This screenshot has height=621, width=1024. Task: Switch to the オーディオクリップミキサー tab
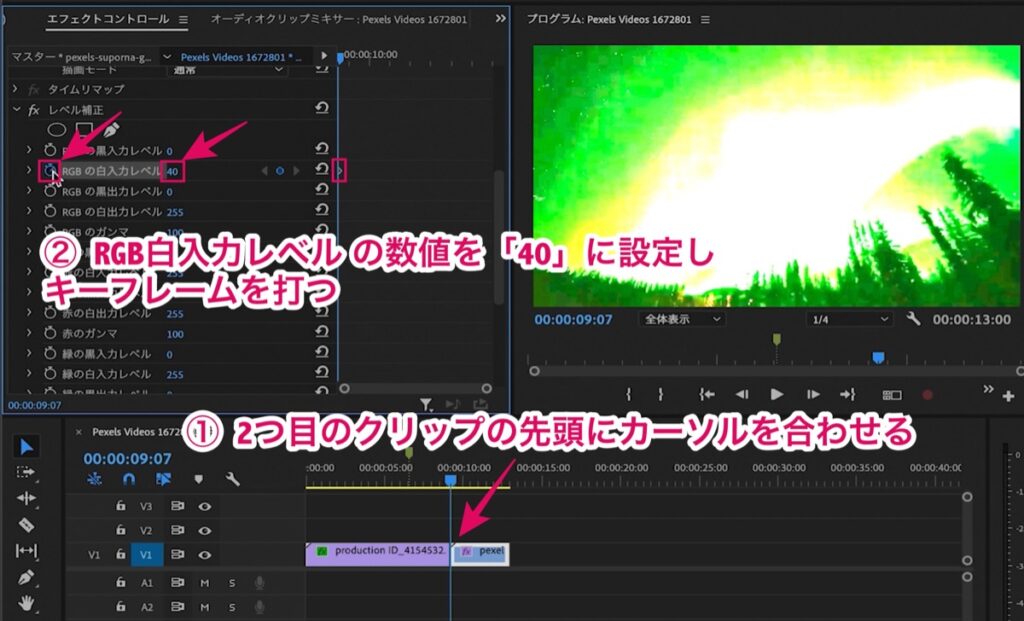tap(338, 19)
